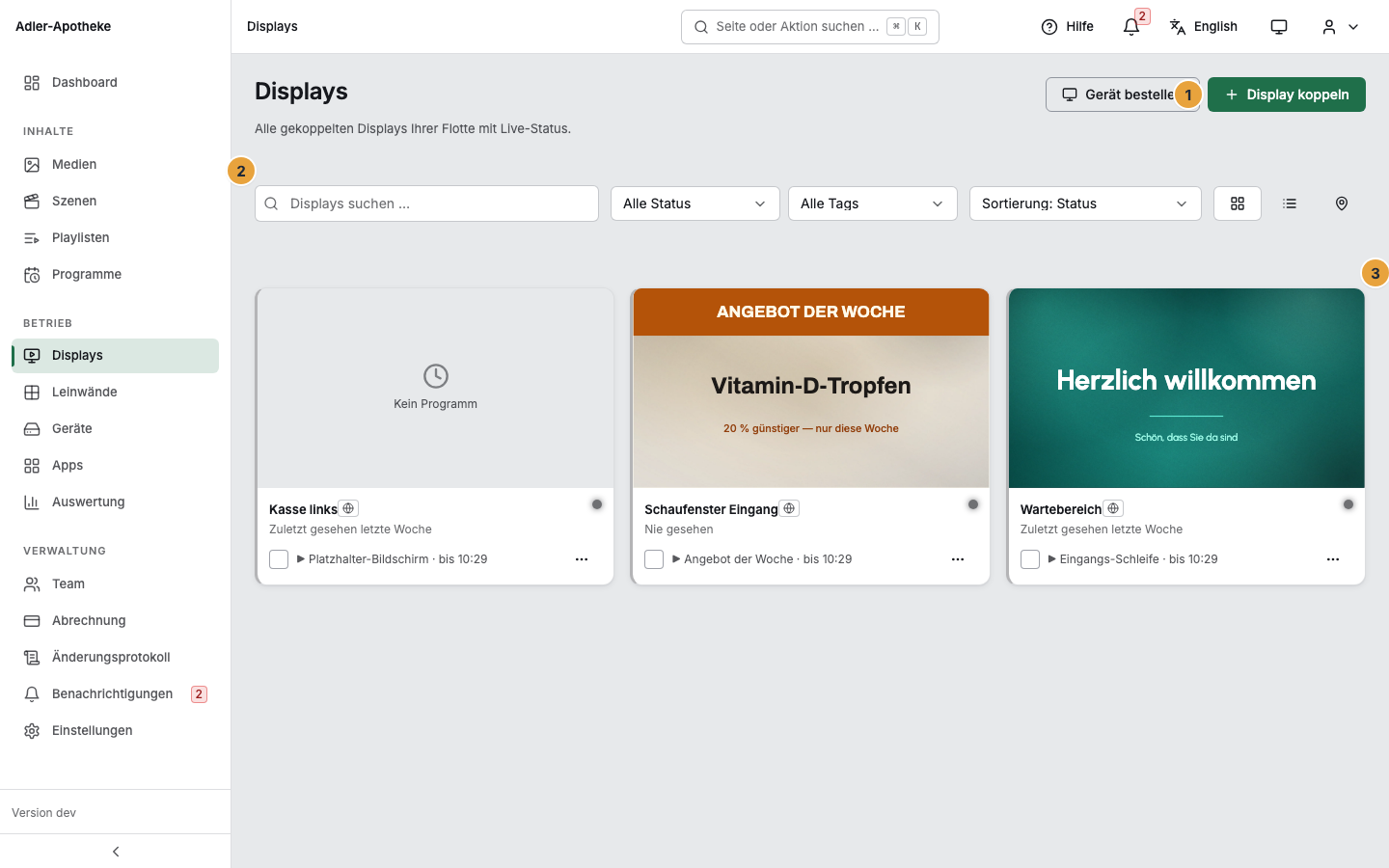Open Playlisten in sidebar
1389x868 pixels.
point(116,238)
